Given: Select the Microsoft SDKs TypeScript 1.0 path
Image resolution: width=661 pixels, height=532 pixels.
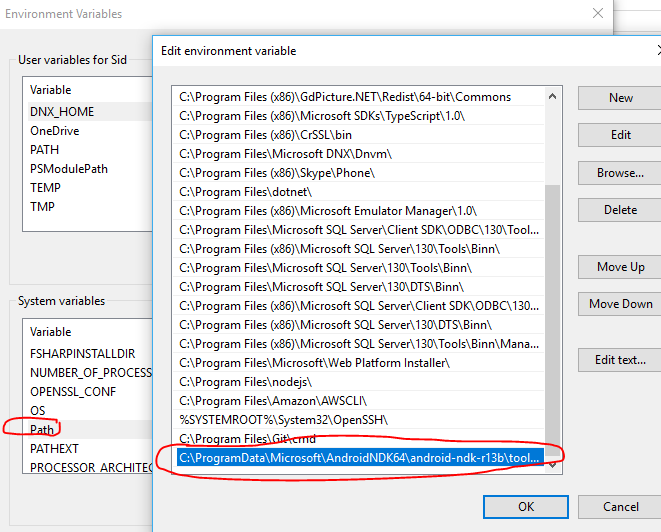Looking at the screenshot, I should pyautogui.click(x=358, y=116).
